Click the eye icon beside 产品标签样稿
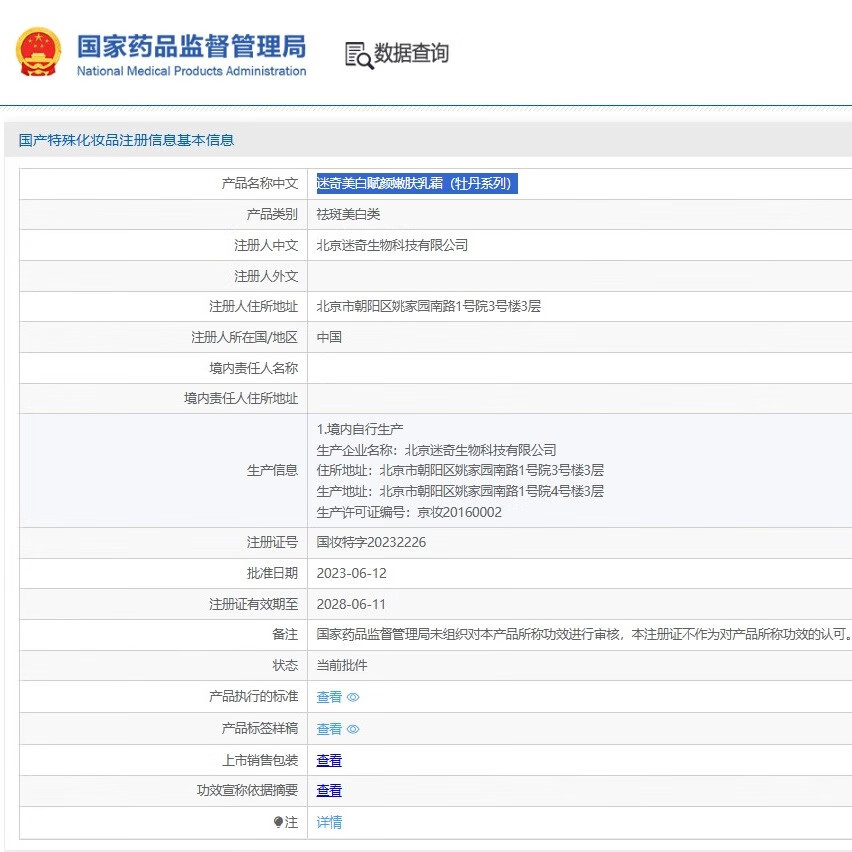Image resolution: width=852 pixels, height=852 pixels. tap(353, 729)
